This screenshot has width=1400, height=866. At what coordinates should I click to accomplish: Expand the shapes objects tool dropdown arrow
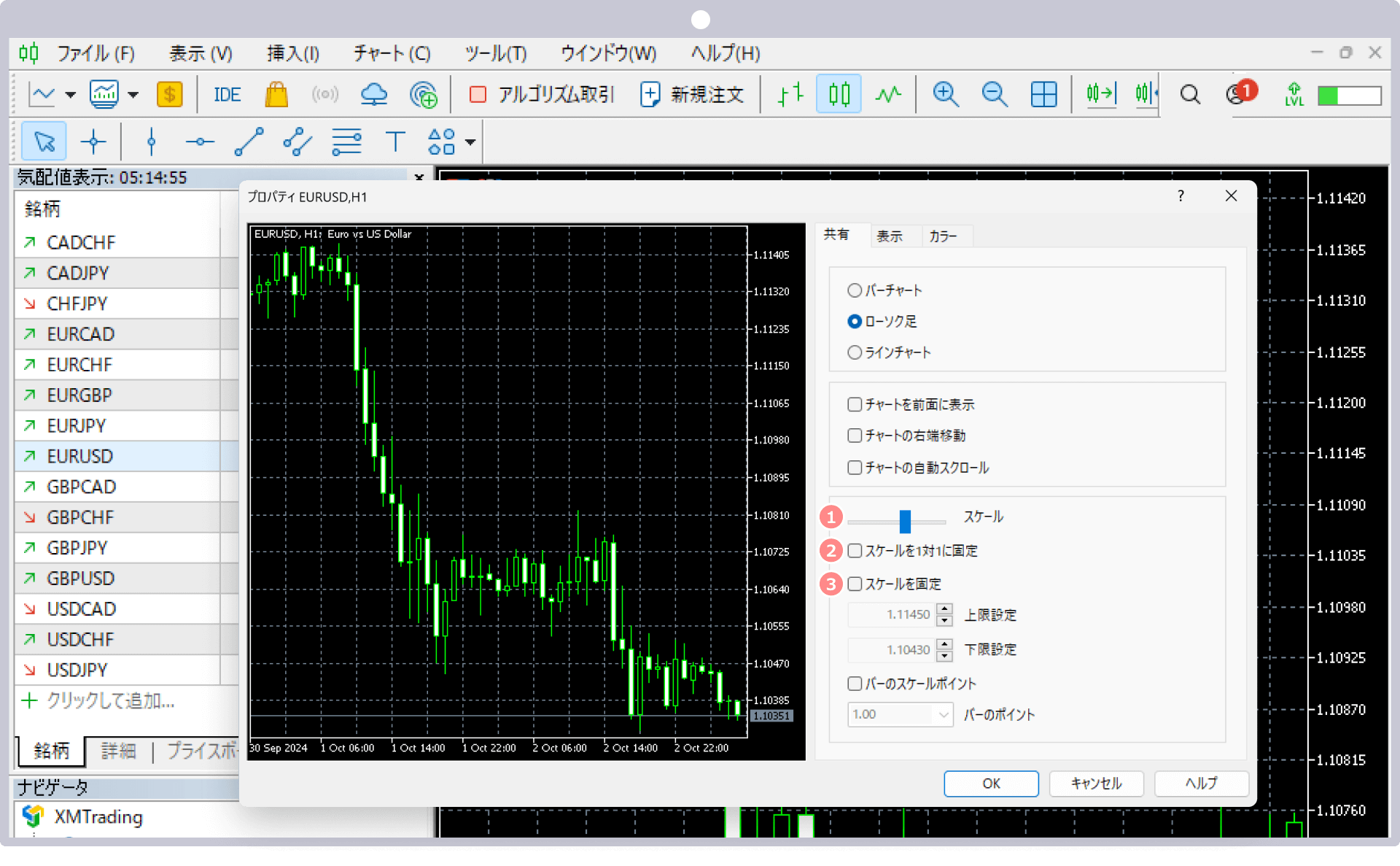[470, 142]
